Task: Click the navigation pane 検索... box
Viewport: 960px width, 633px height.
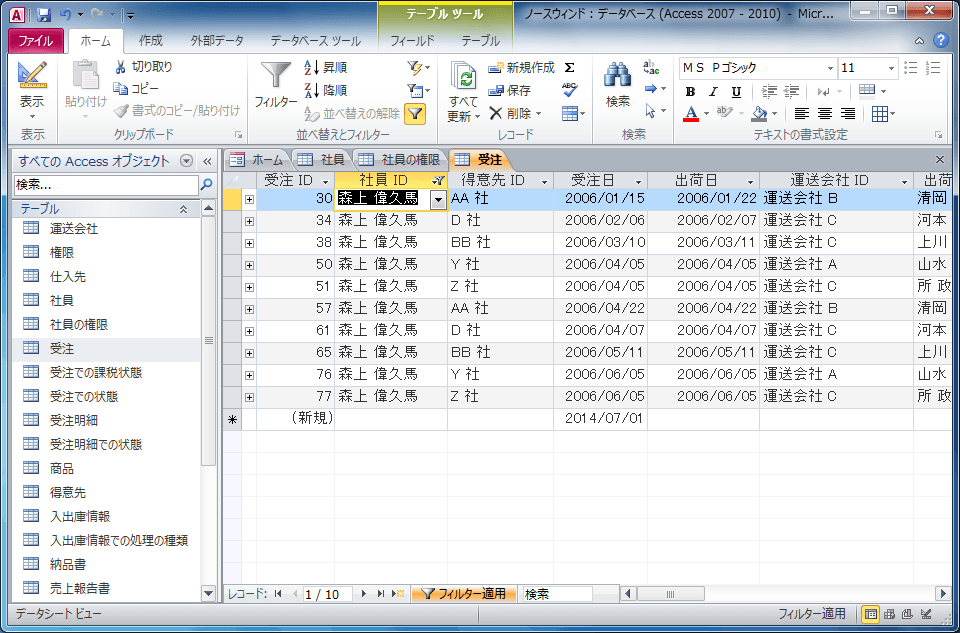Action: (106, 184)
